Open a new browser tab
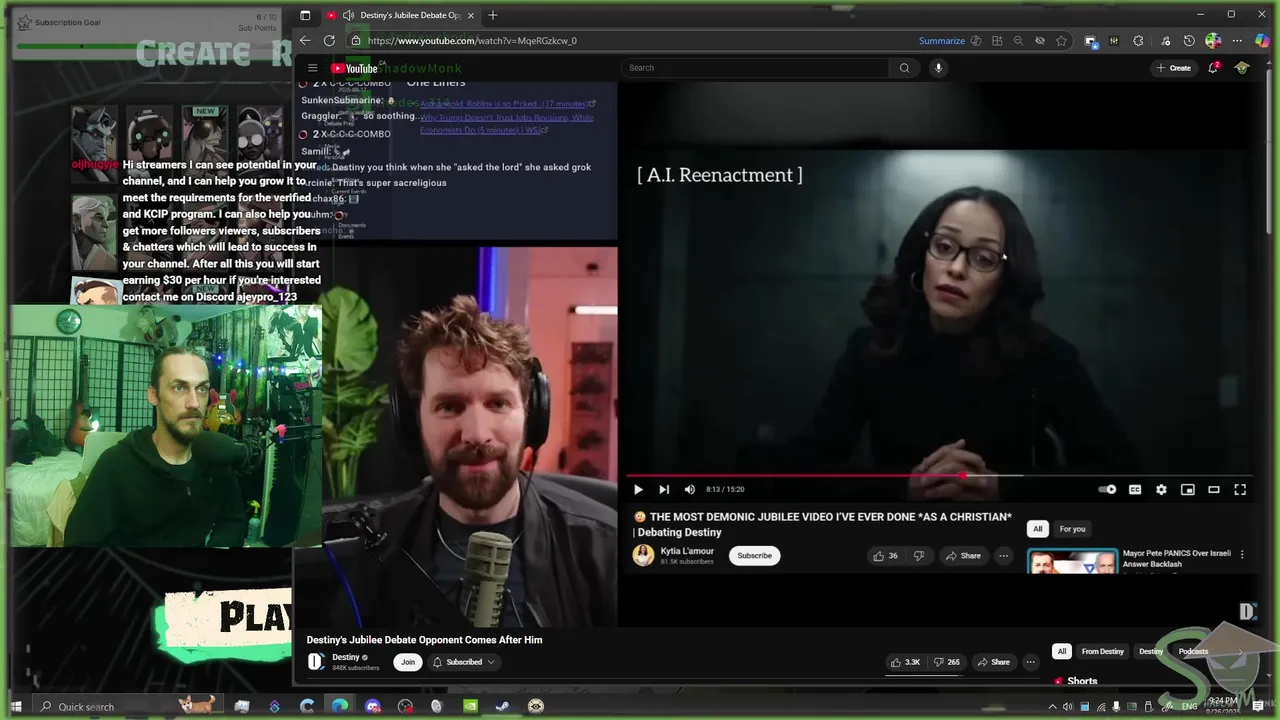Viewport: 1280px width, 720px height. (493, 15)
